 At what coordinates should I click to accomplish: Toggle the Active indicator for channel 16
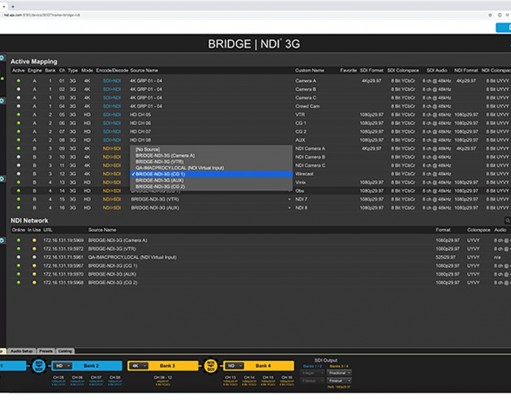[x=18, y=208]
